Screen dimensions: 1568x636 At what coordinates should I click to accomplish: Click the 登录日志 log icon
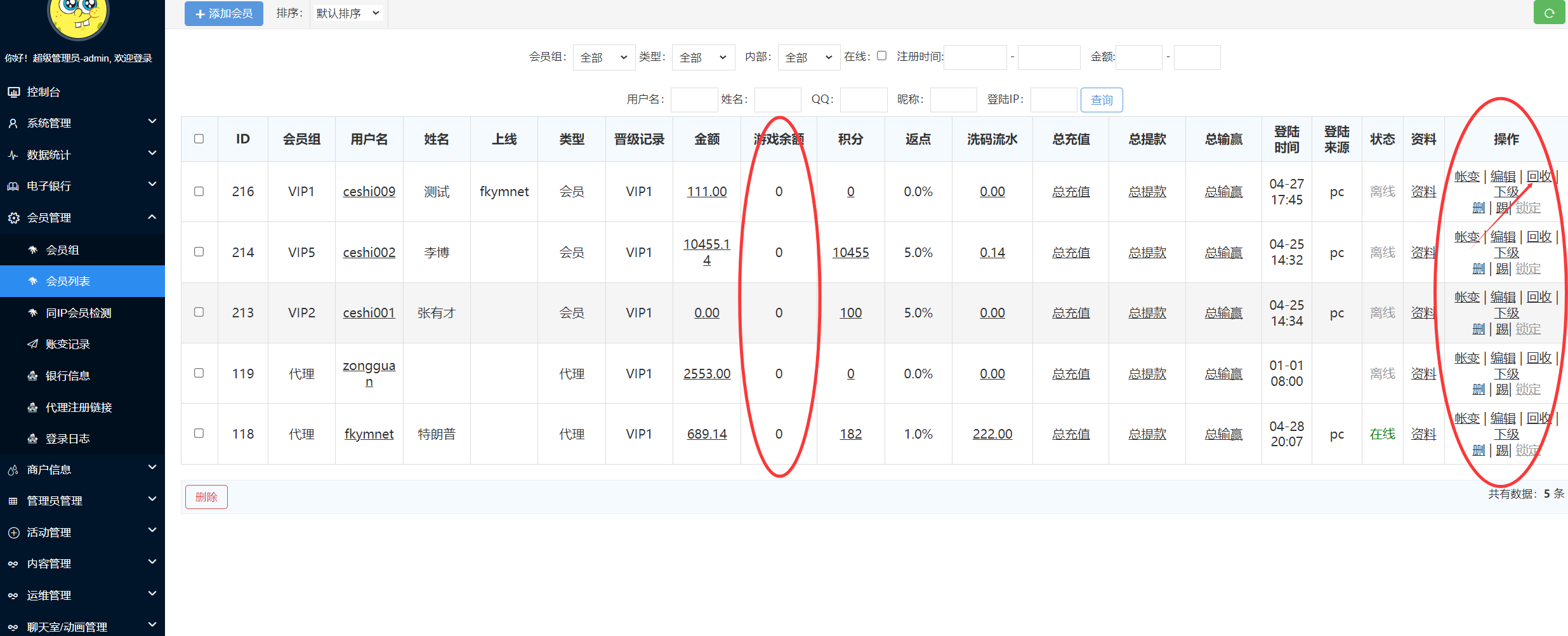[33, 438]
